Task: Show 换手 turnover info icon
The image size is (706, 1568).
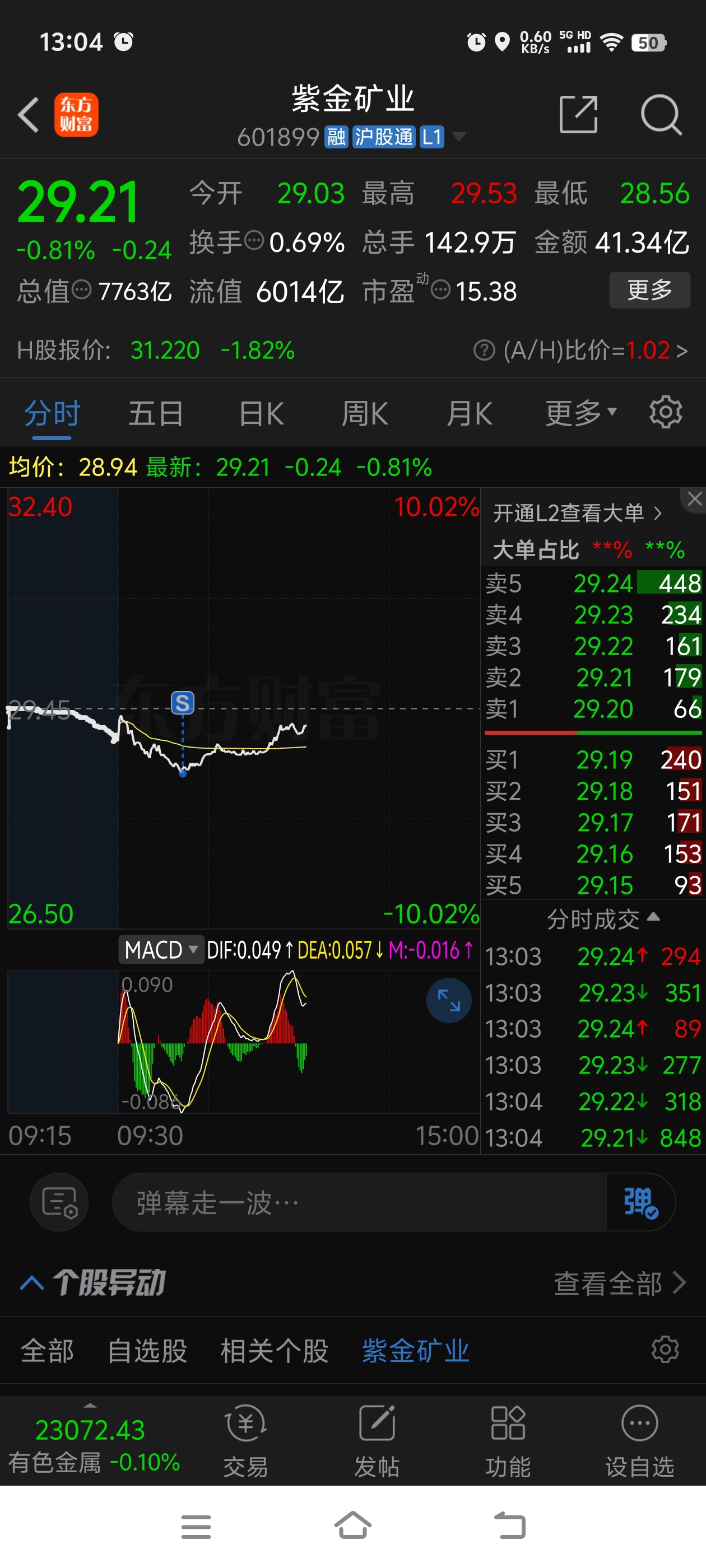Action: tap(253, 240)
